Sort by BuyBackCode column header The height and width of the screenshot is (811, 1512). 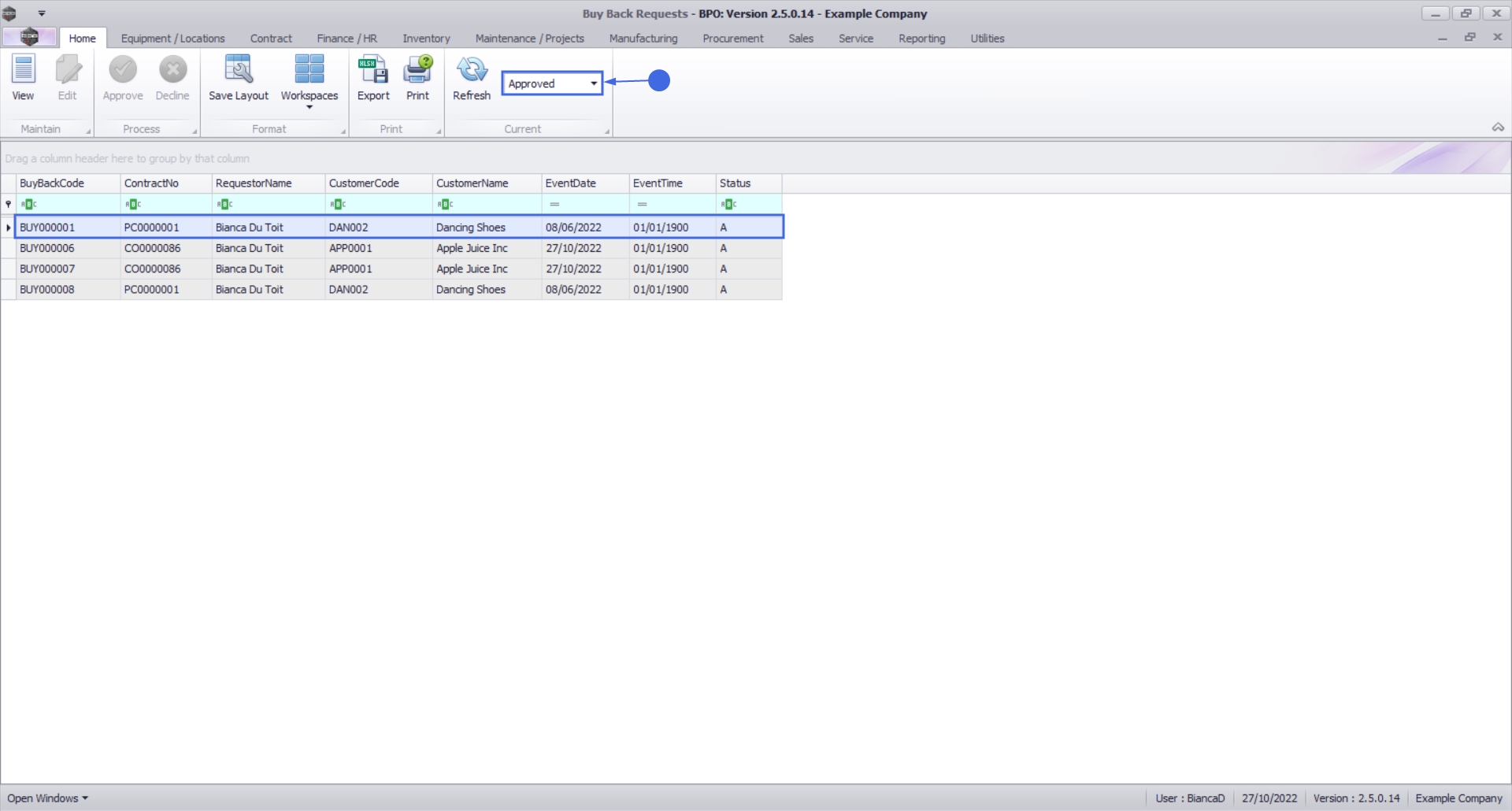click(68, 183)
